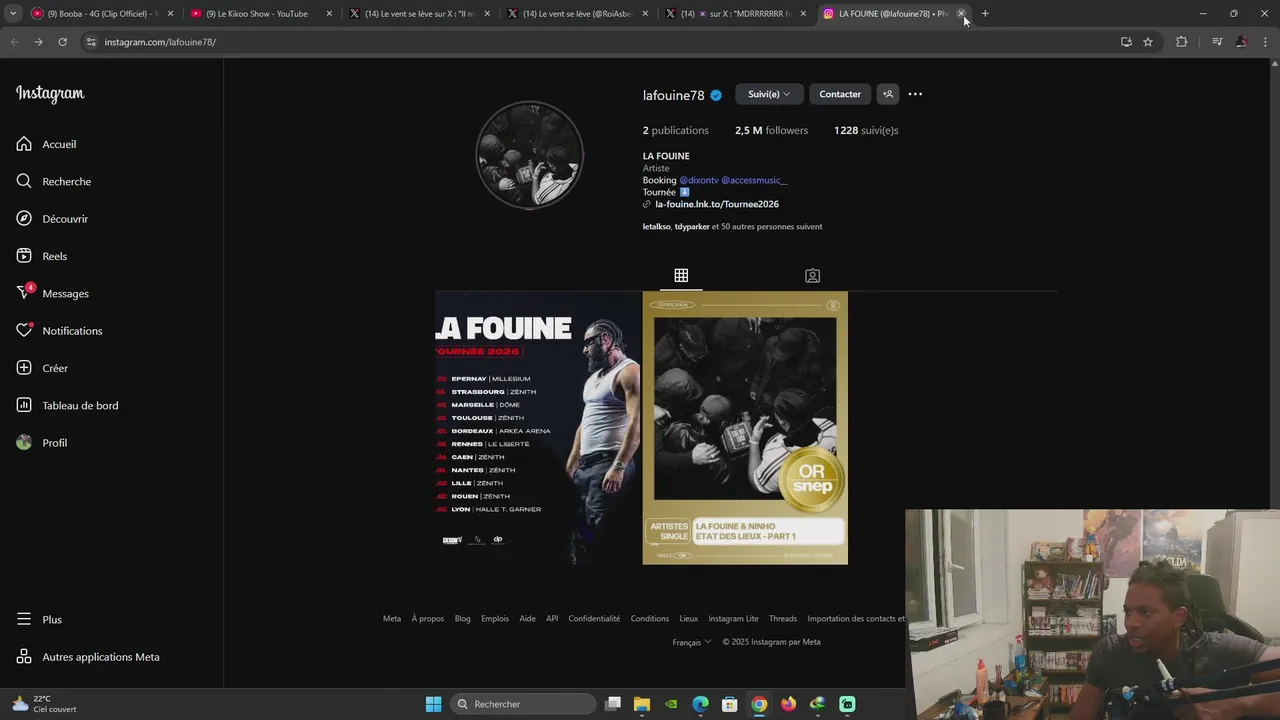
Task: Open La Fouine's profile picture
Action: pos(529,155)
